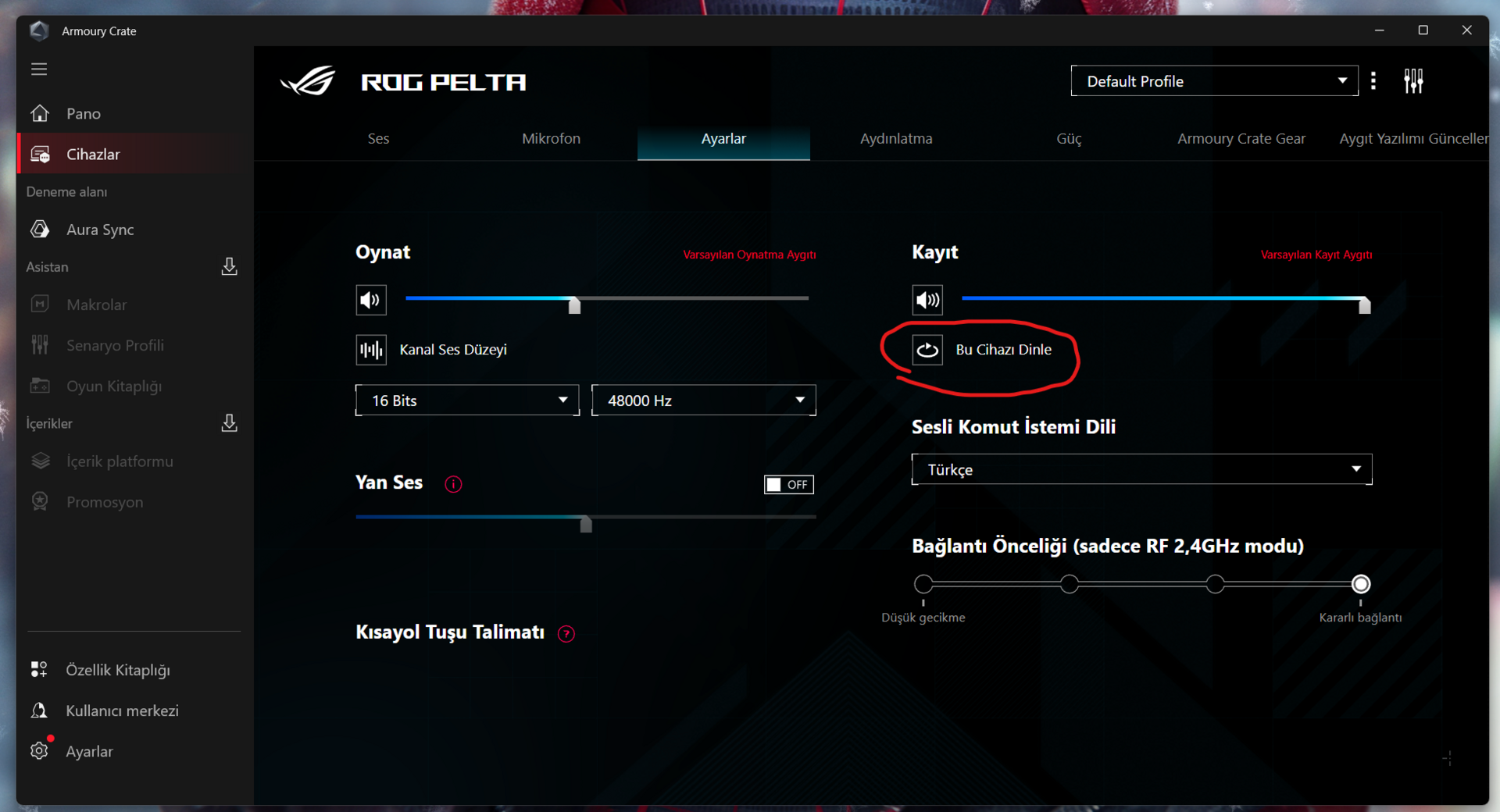This screenshot has width=1500, height=812.
Task: Mute the Kayıt recording speaker icon
Action: click(927, 300)
